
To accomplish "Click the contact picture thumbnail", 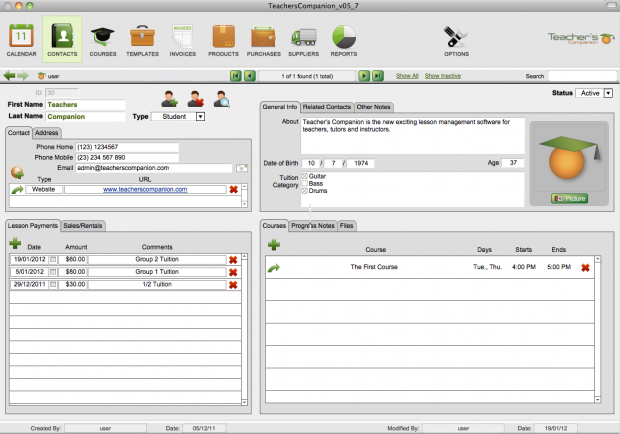I will pyautogui.click(x=569, y=157).
